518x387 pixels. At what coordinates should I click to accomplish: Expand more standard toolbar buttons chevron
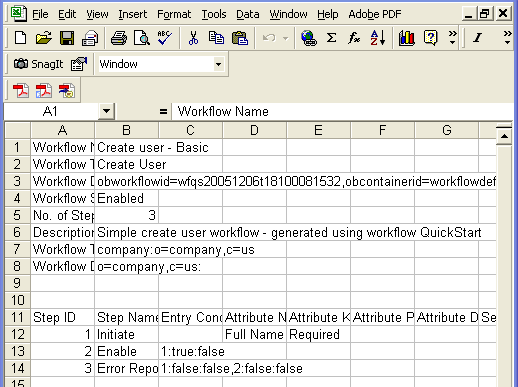tap(452, 38)
